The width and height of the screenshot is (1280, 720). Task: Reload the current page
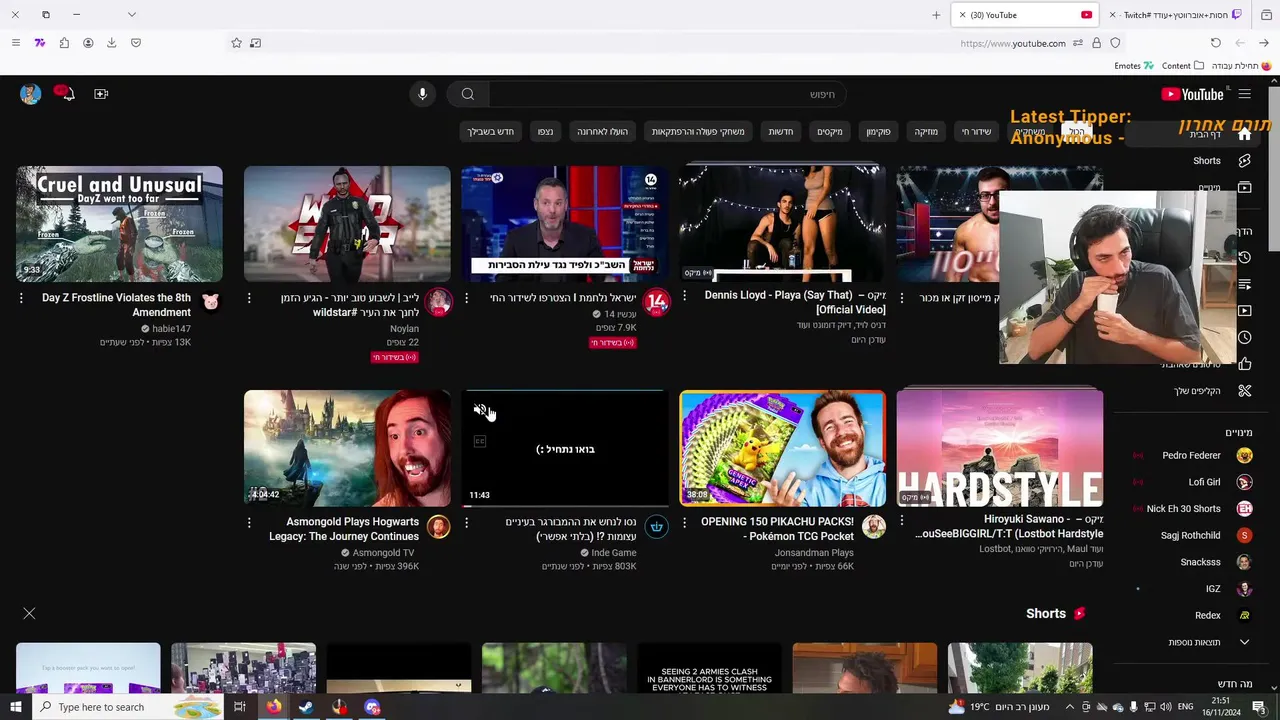1216,43
